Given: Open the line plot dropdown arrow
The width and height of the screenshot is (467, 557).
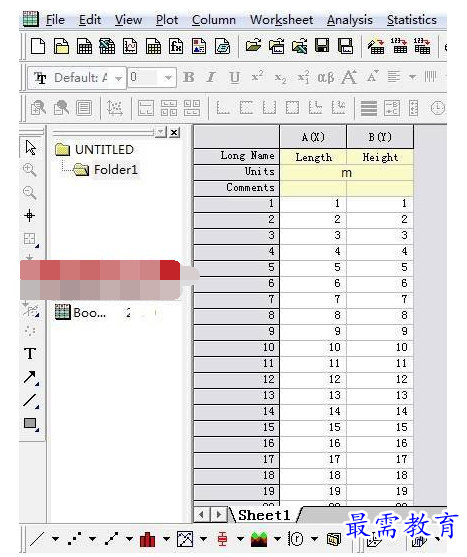Looking at the screenshot, I should tap(55, 539).
